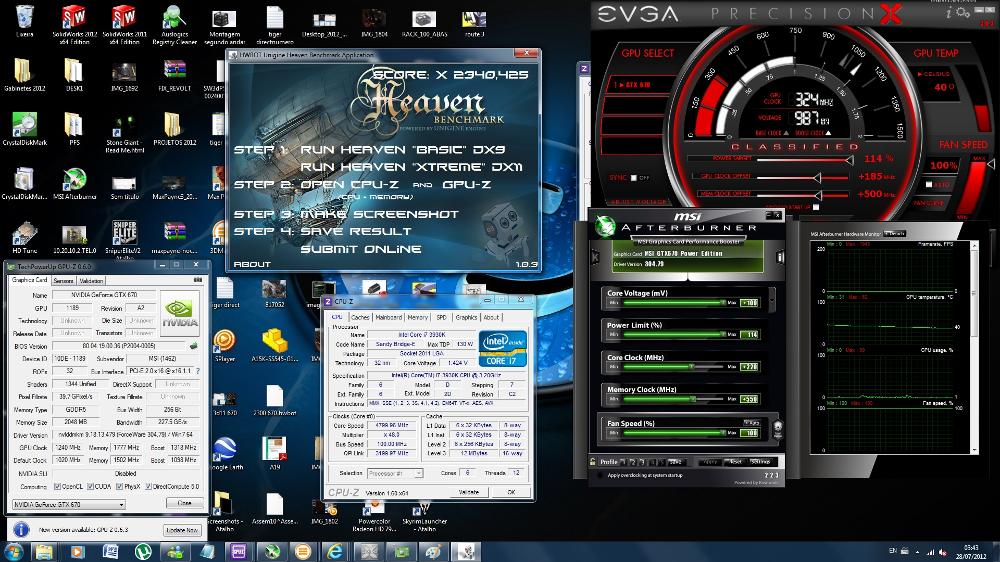This screenshot has width=1000, height=562.
Task: Toggle apply overclocking at system startup in Afterburner
Action: pos(599,475)
